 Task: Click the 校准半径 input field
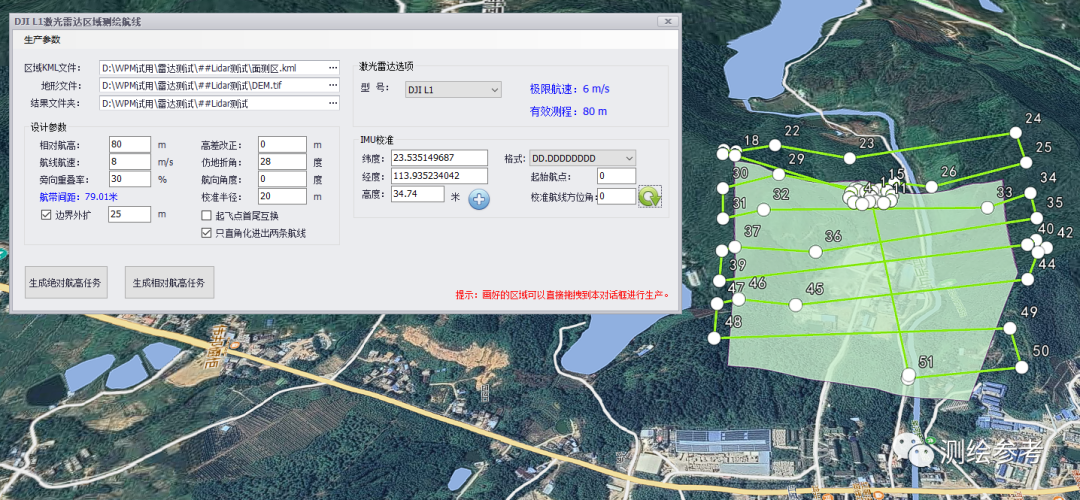coord(282,196)
